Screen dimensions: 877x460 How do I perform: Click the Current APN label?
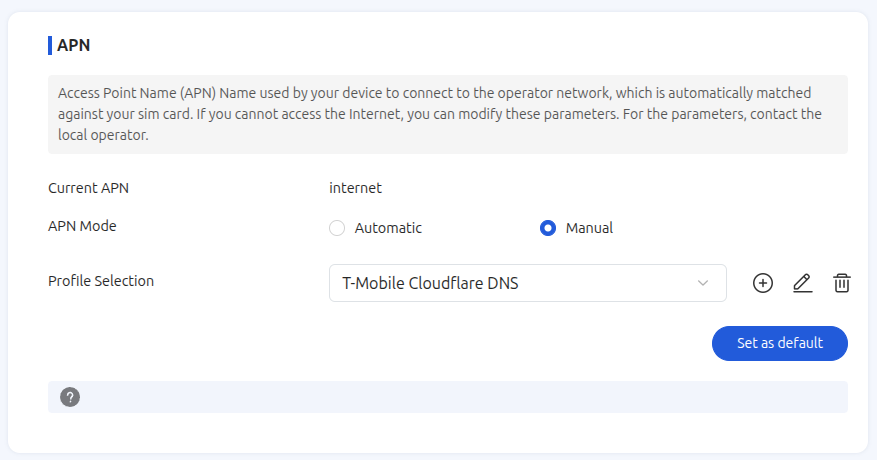coord(88,187)
